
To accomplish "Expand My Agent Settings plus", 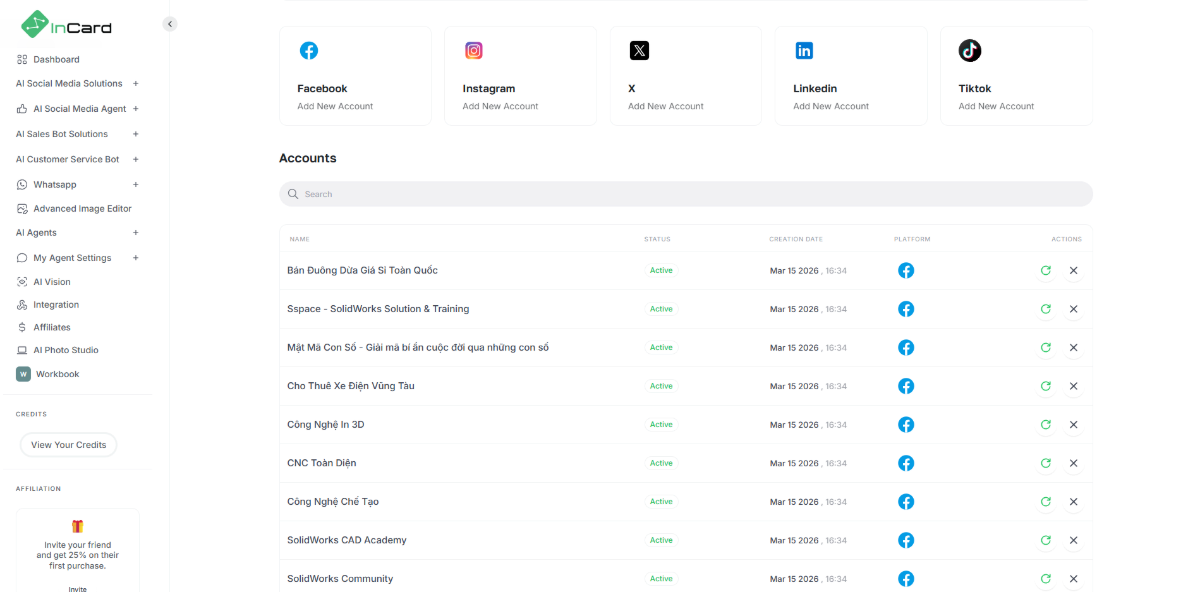I will (136, 258).
